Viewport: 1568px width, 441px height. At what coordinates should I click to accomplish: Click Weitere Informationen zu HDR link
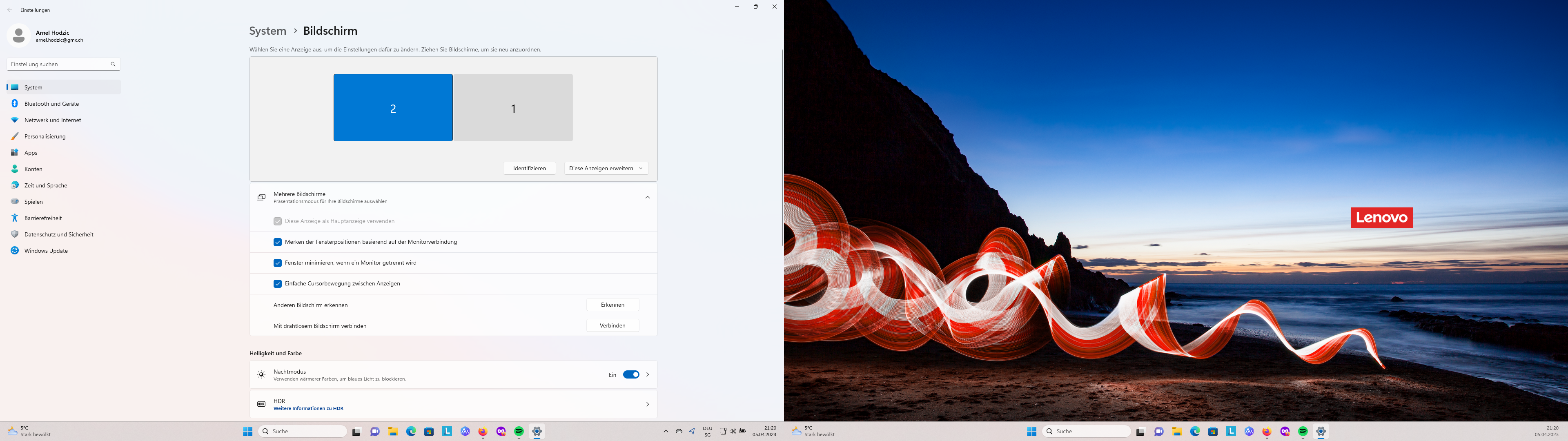[308, 408]
